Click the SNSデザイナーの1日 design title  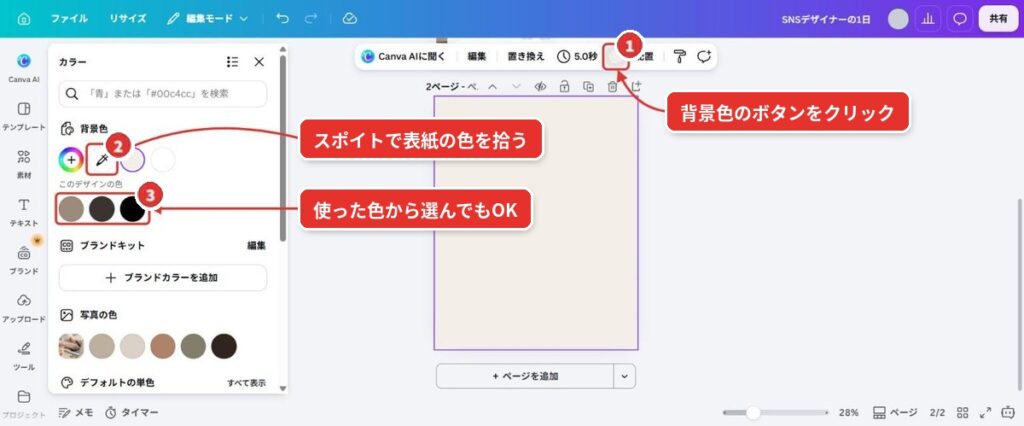coord(825,20)
